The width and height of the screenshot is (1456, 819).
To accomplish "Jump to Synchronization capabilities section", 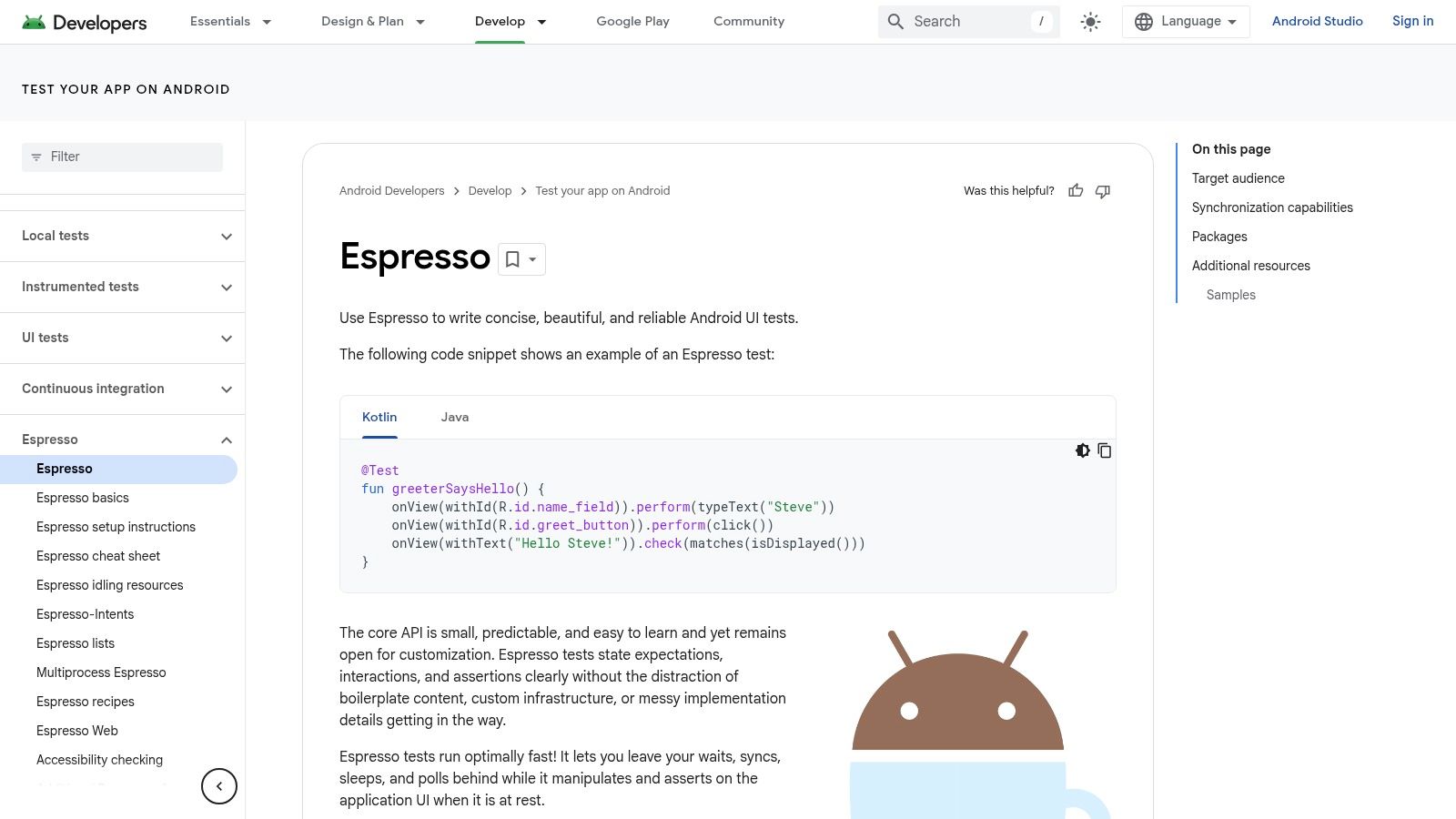I will [1272, 207].
